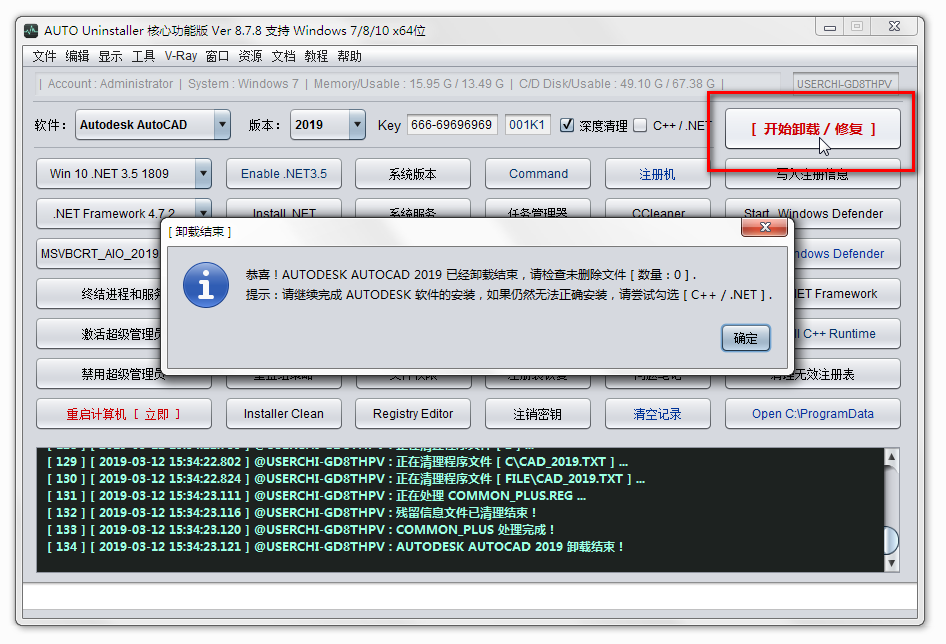This screenshot has width=946, height=644.
Task: Click the 终结进程和服务 button
Action: (x=100, y=294)
